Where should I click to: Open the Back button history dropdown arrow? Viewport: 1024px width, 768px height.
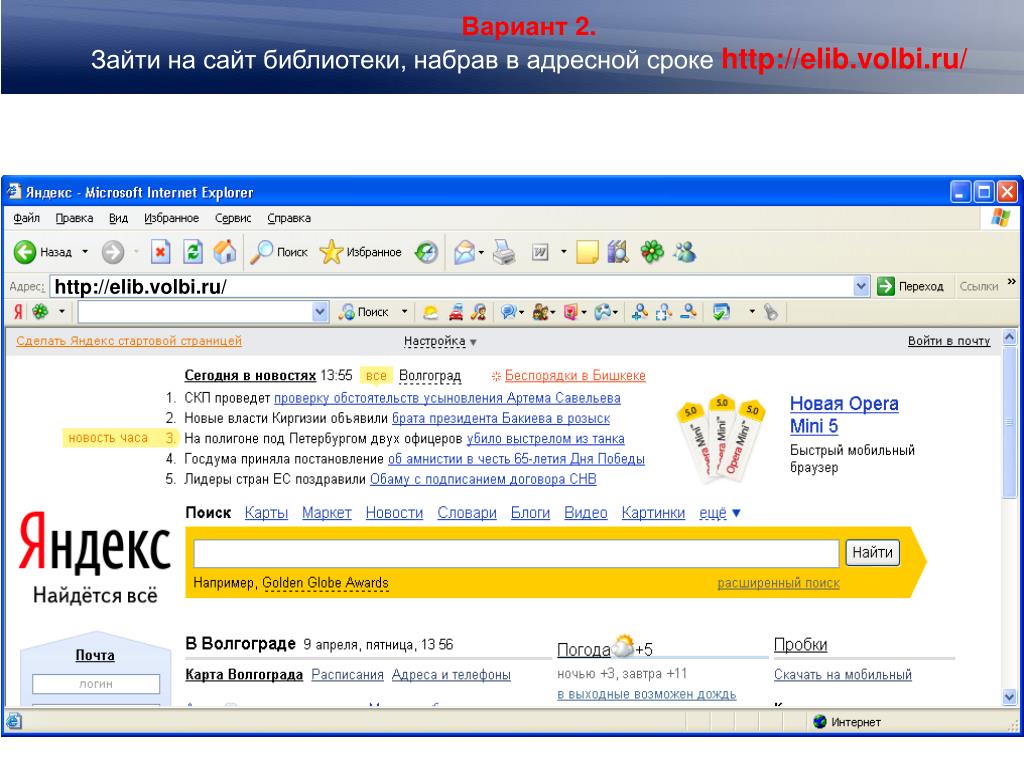coord(85,252)
